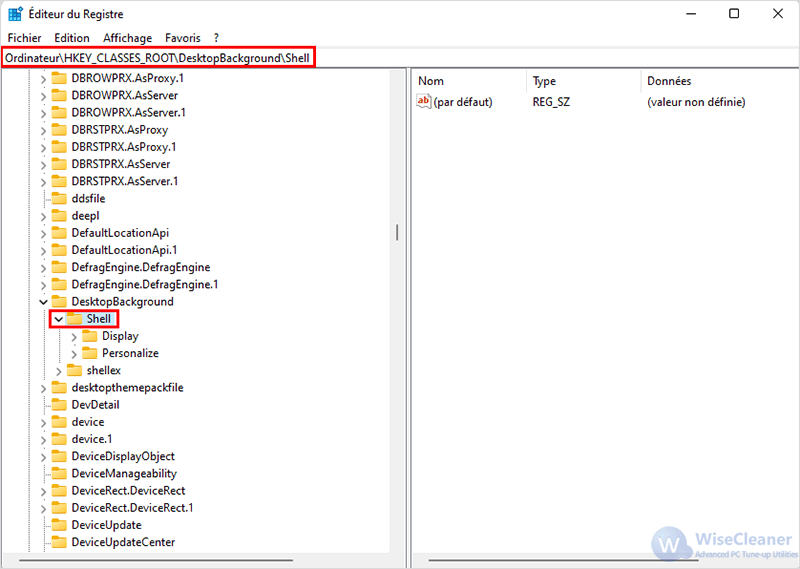Minimize the Registry Editor window
The image size is (800, 569).
[x=691, y=14]
